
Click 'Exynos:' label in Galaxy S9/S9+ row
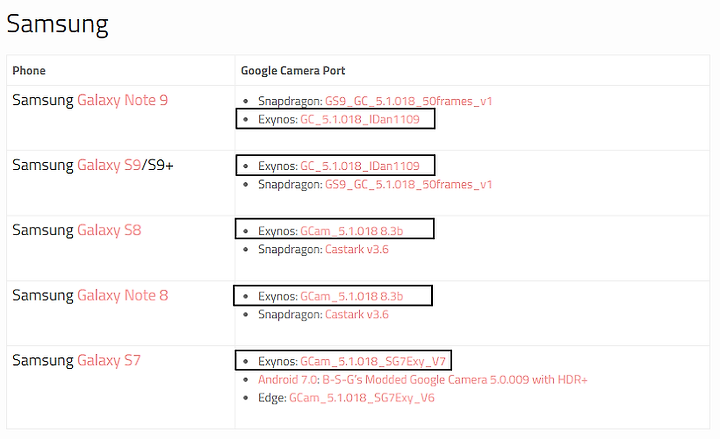[x=278, y=166]
